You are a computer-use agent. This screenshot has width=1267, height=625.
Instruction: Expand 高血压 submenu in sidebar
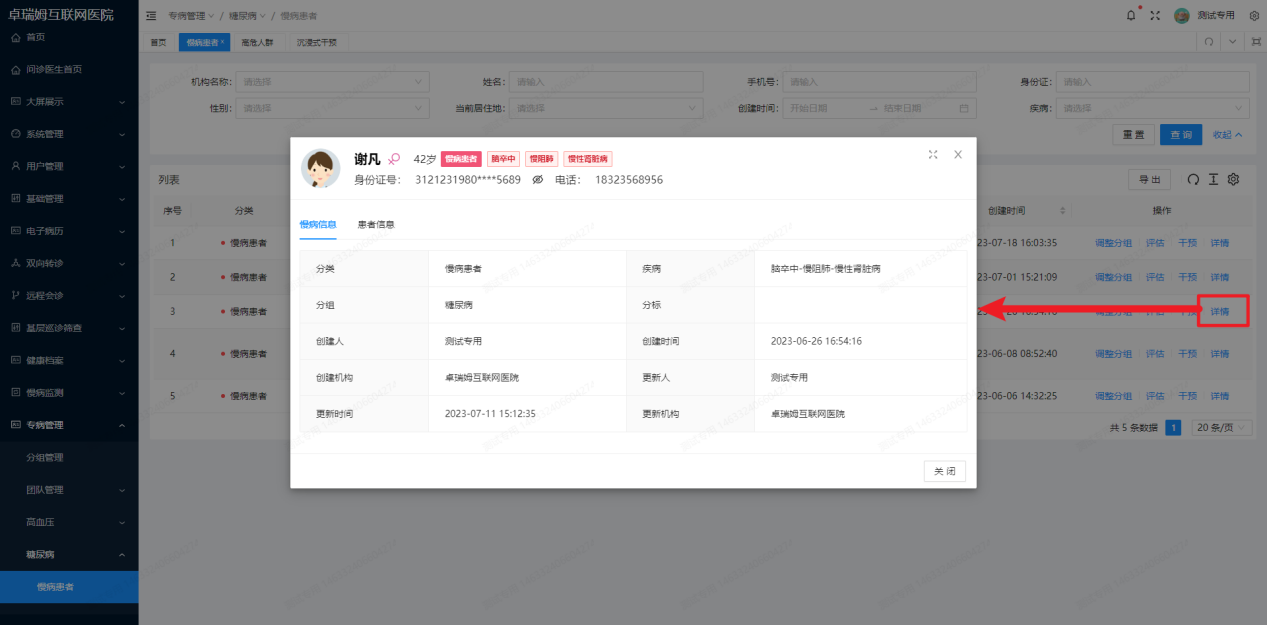coord(69,522)
